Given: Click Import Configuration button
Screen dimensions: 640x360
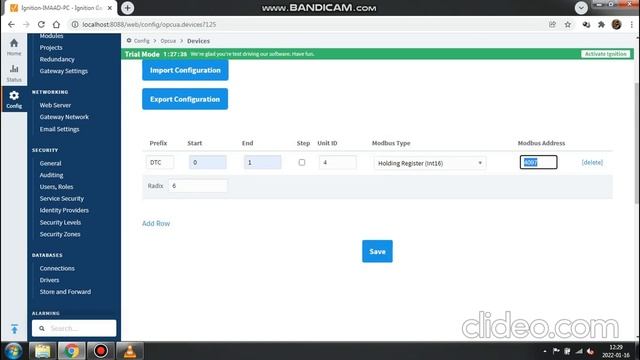Looking at the screenshot, I should (x=185, y=70).
